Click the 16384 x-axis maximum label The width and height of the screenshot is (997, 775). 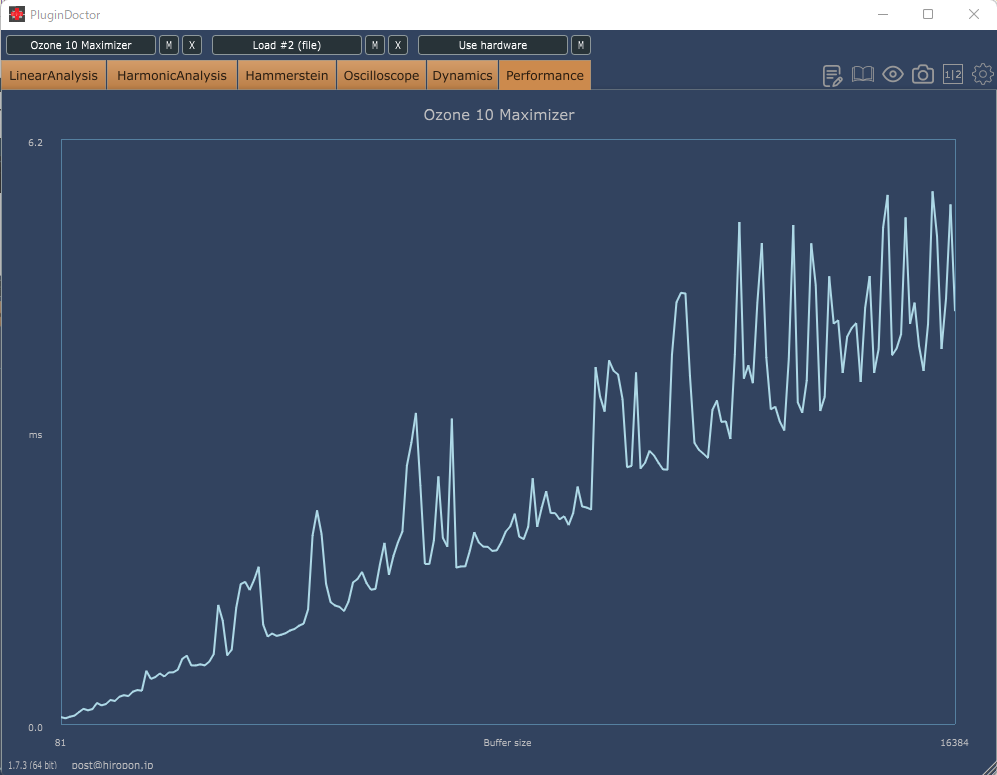pyautogui.click(x=954, y=743)
